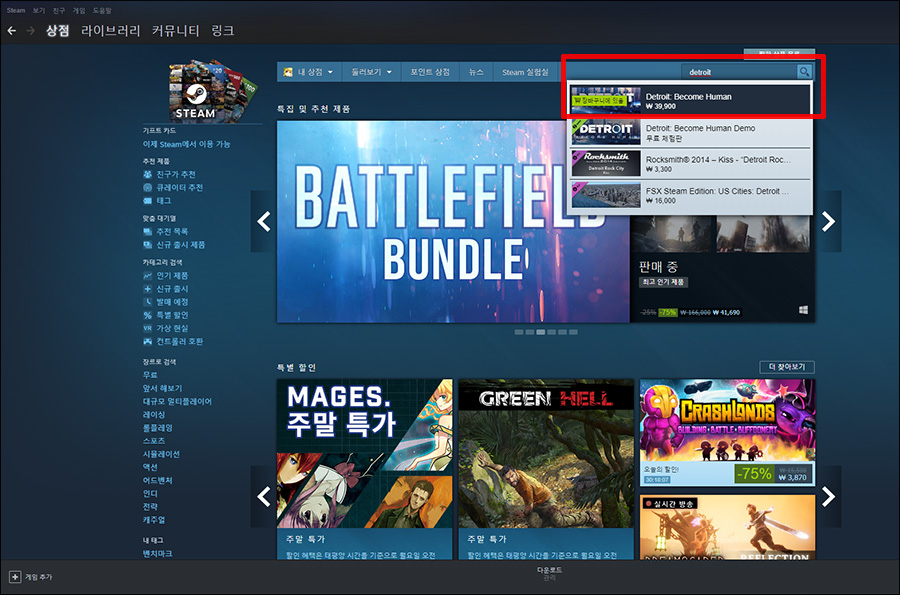This screenshot has width=900, height=595.
Task: Switch to the 커뮤니티 tab
Action: click(176, 30)
